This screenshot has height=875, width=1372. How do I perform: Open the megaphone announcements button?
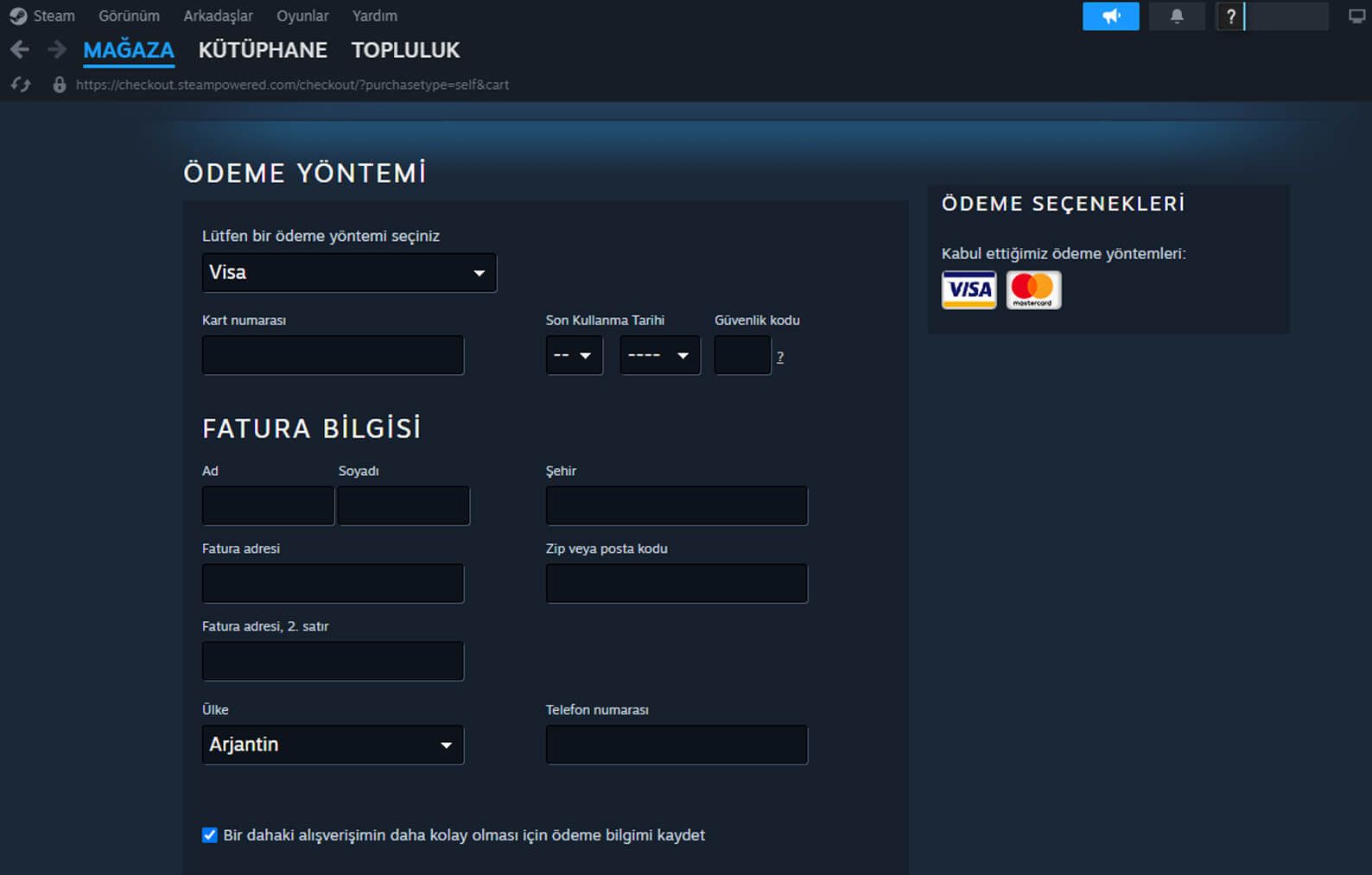pos(1111,16)
